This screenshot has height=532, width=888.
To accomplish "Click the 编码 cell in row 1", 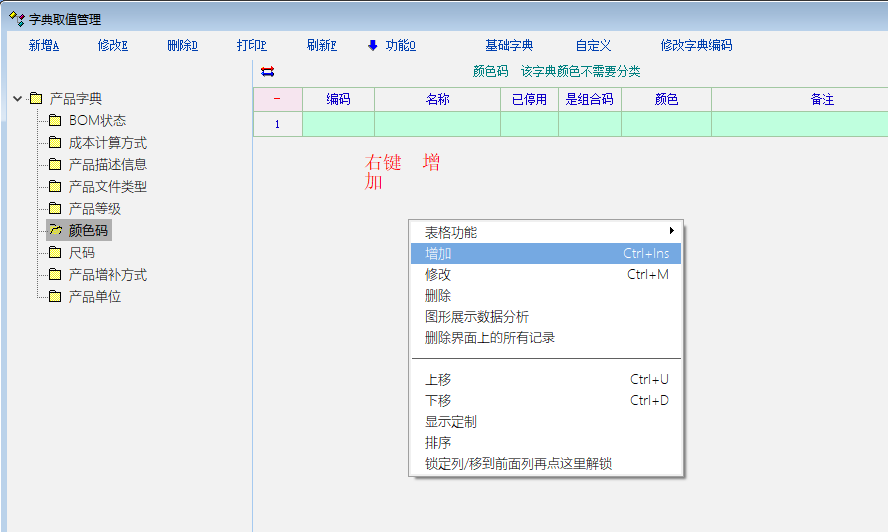I will click(x=339, y=124).
